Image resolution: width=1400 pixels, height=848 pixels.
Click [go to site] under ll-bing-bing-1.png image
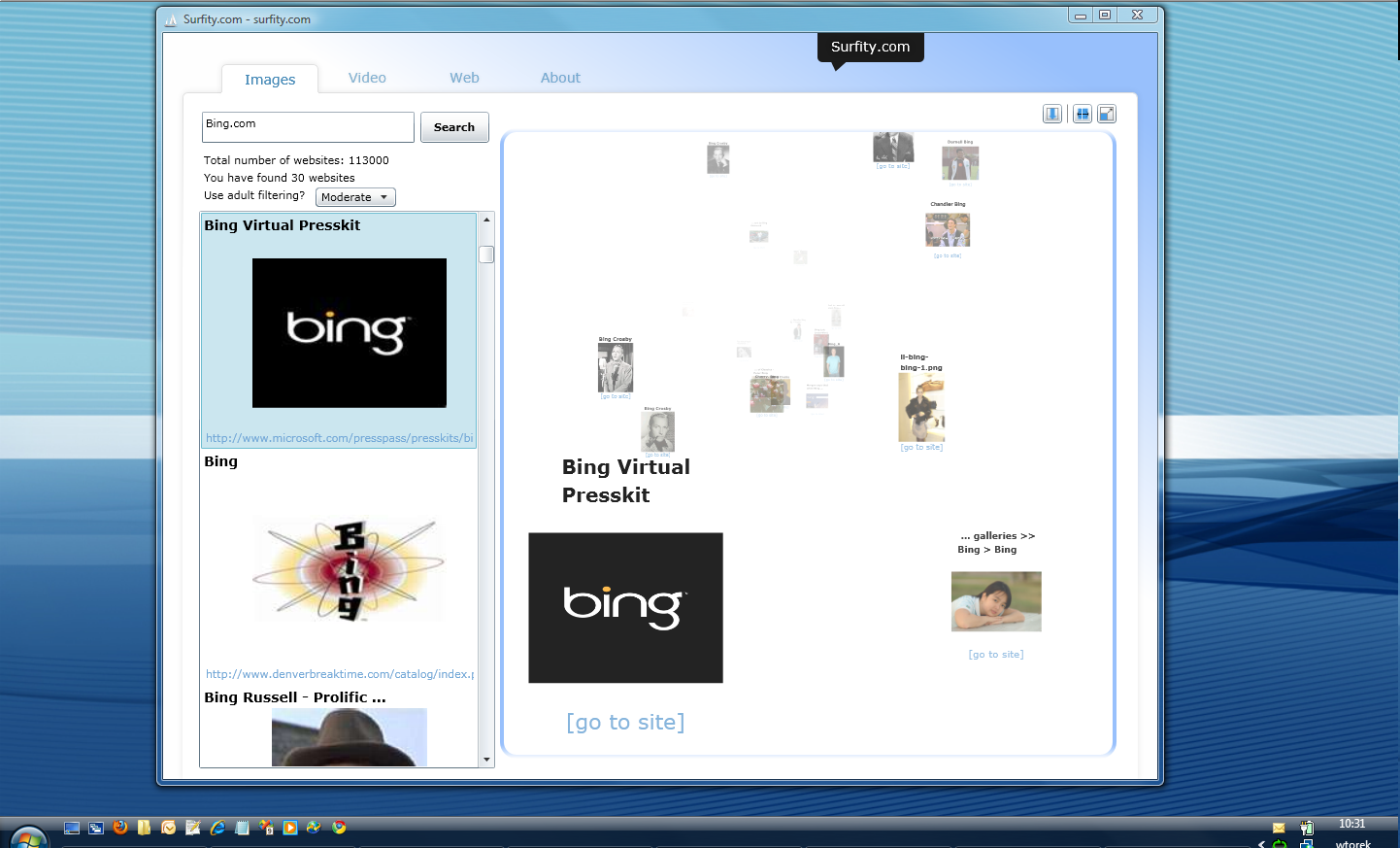click(x=921, y=447)
